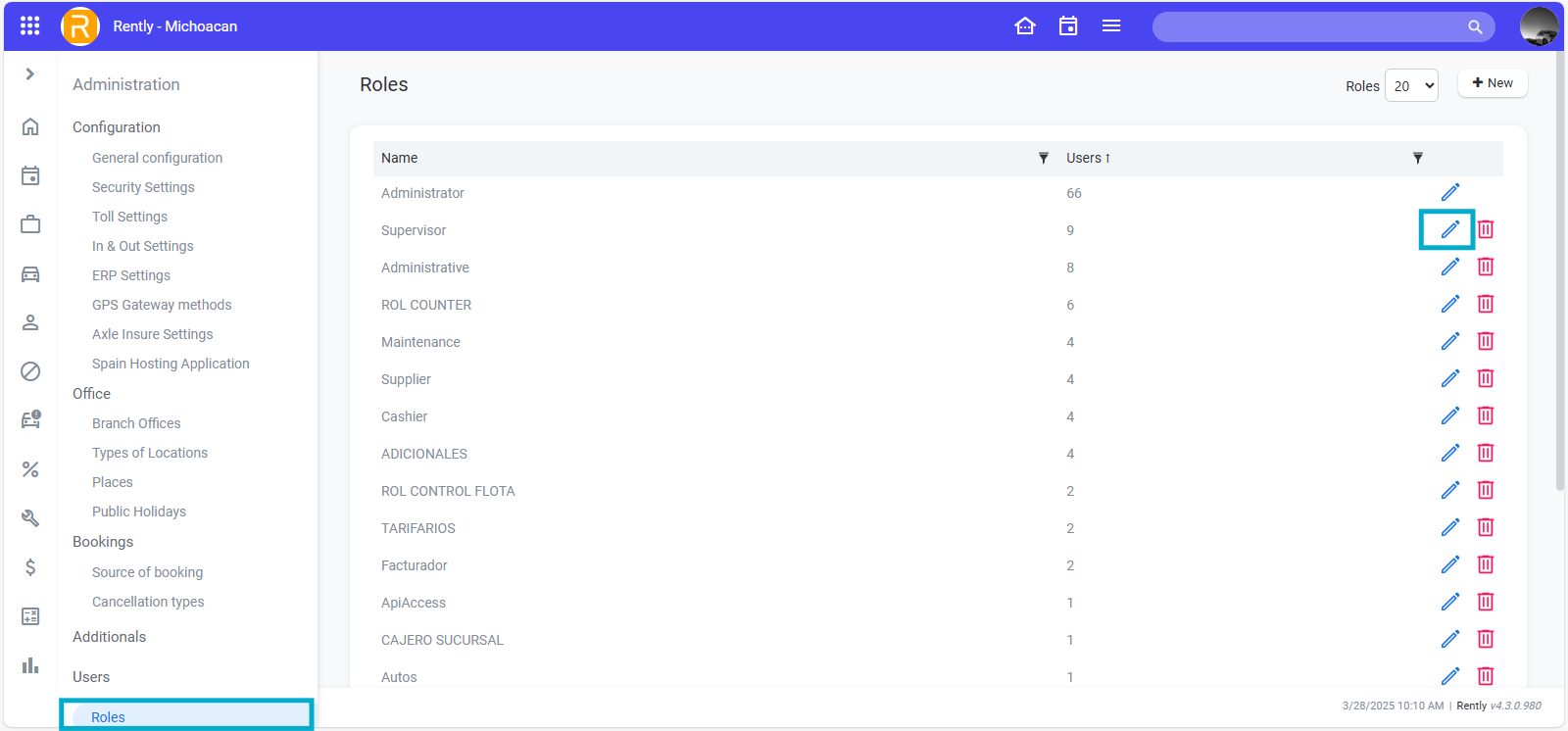The image size is (1568, 731).
Task: Click the page vertical scrollbar
Action: (1560, 269)
